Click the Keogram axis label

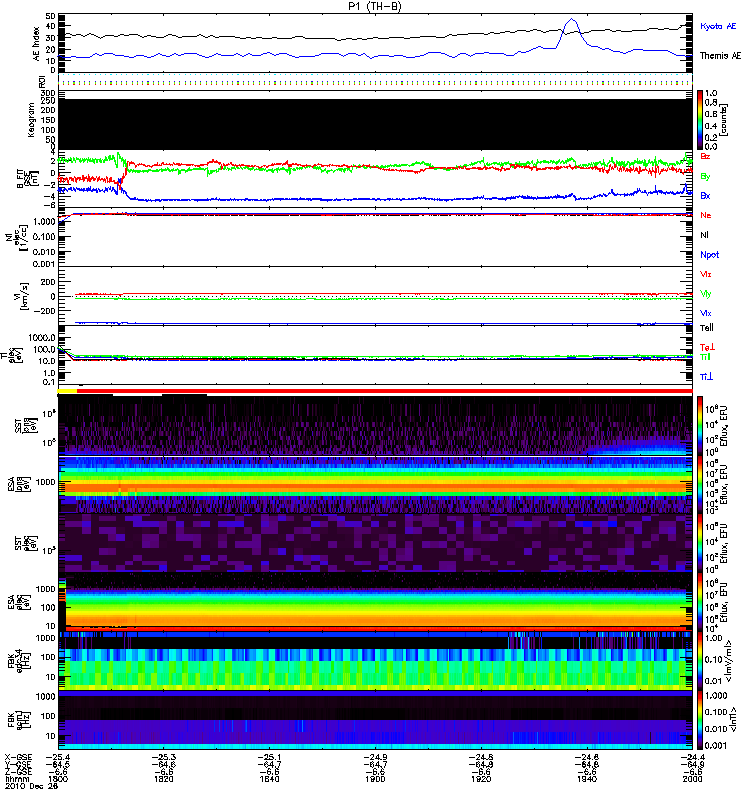(x=31, y=120)
